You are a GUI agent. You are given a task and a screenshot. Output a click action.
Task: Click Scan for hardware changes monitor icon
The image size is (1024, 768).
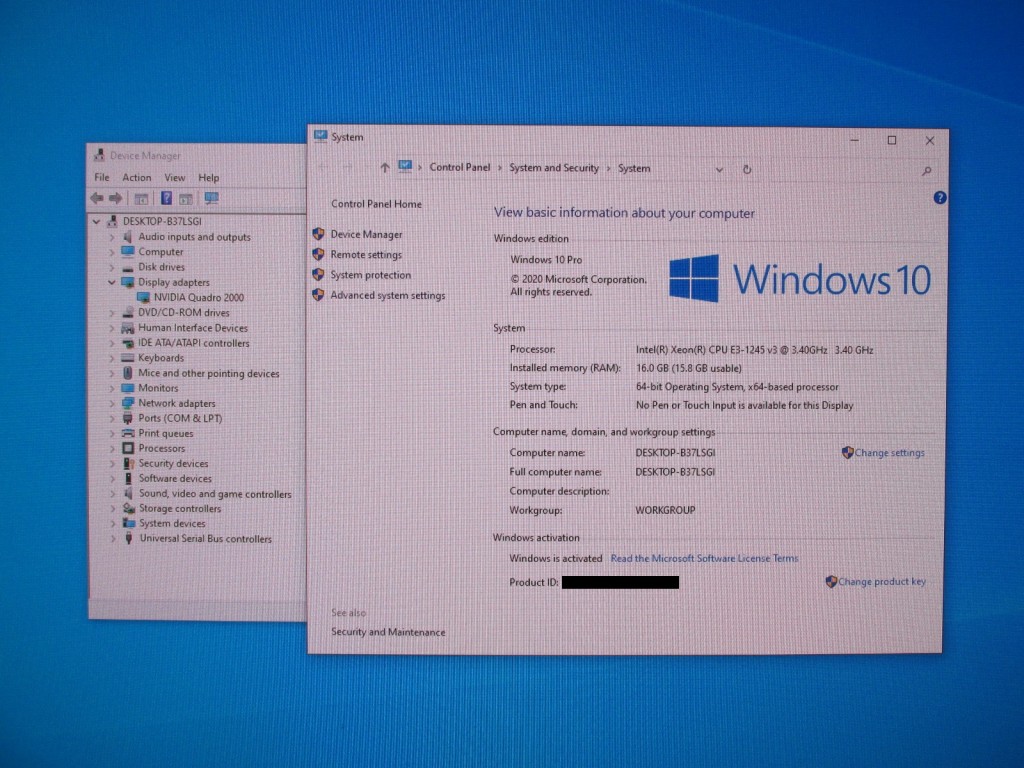[212, 197]
